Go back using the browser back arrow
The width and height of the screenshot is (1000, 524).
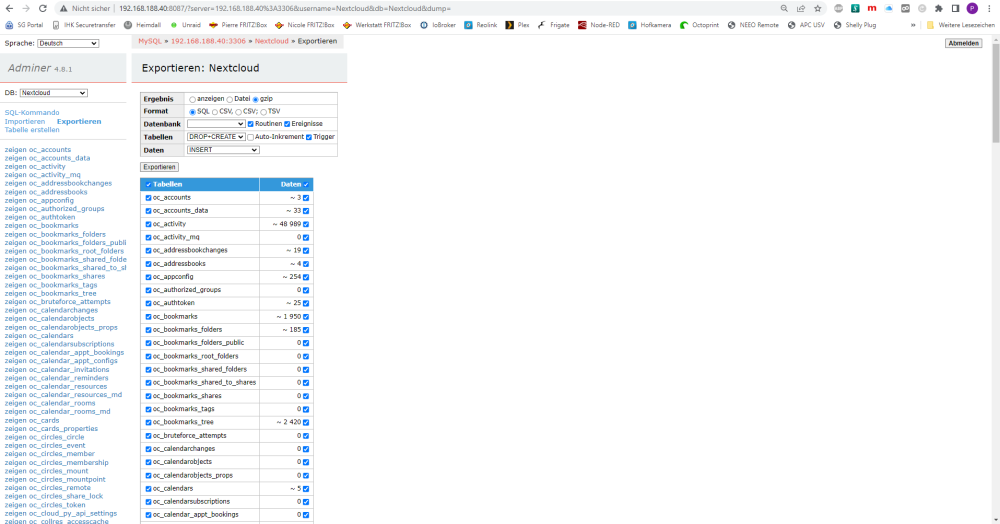tap(9, 8)
